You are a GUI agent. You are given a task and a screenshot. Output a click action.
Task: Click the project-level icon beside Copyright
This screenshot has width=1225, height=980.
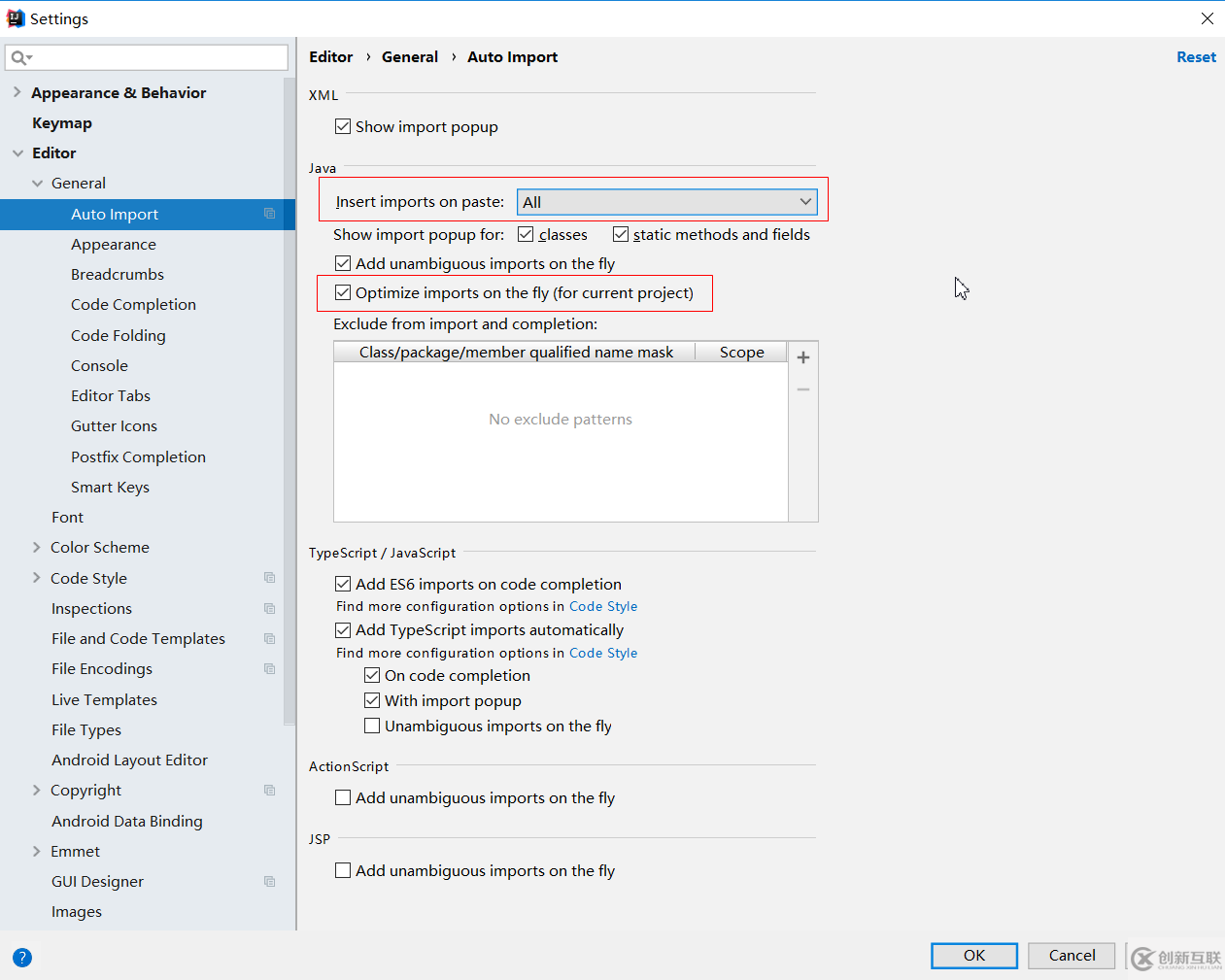coord(270,791)
